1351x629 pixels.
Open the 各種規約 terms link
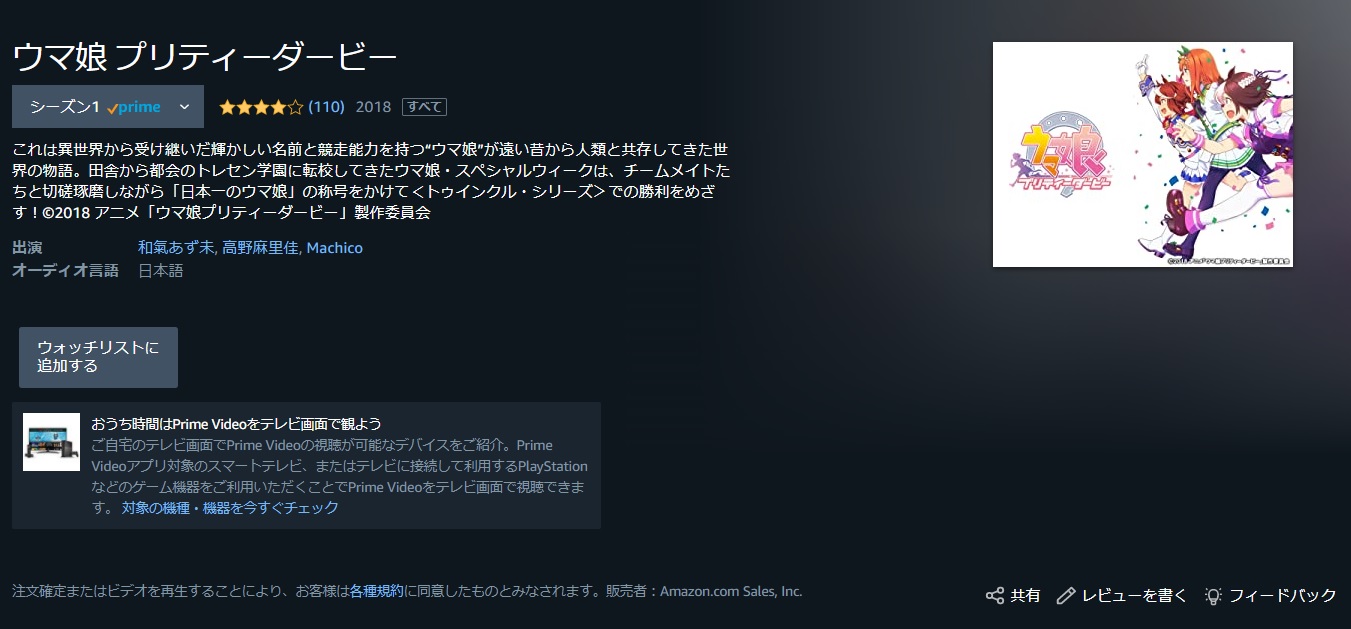(x=377, y=591)
